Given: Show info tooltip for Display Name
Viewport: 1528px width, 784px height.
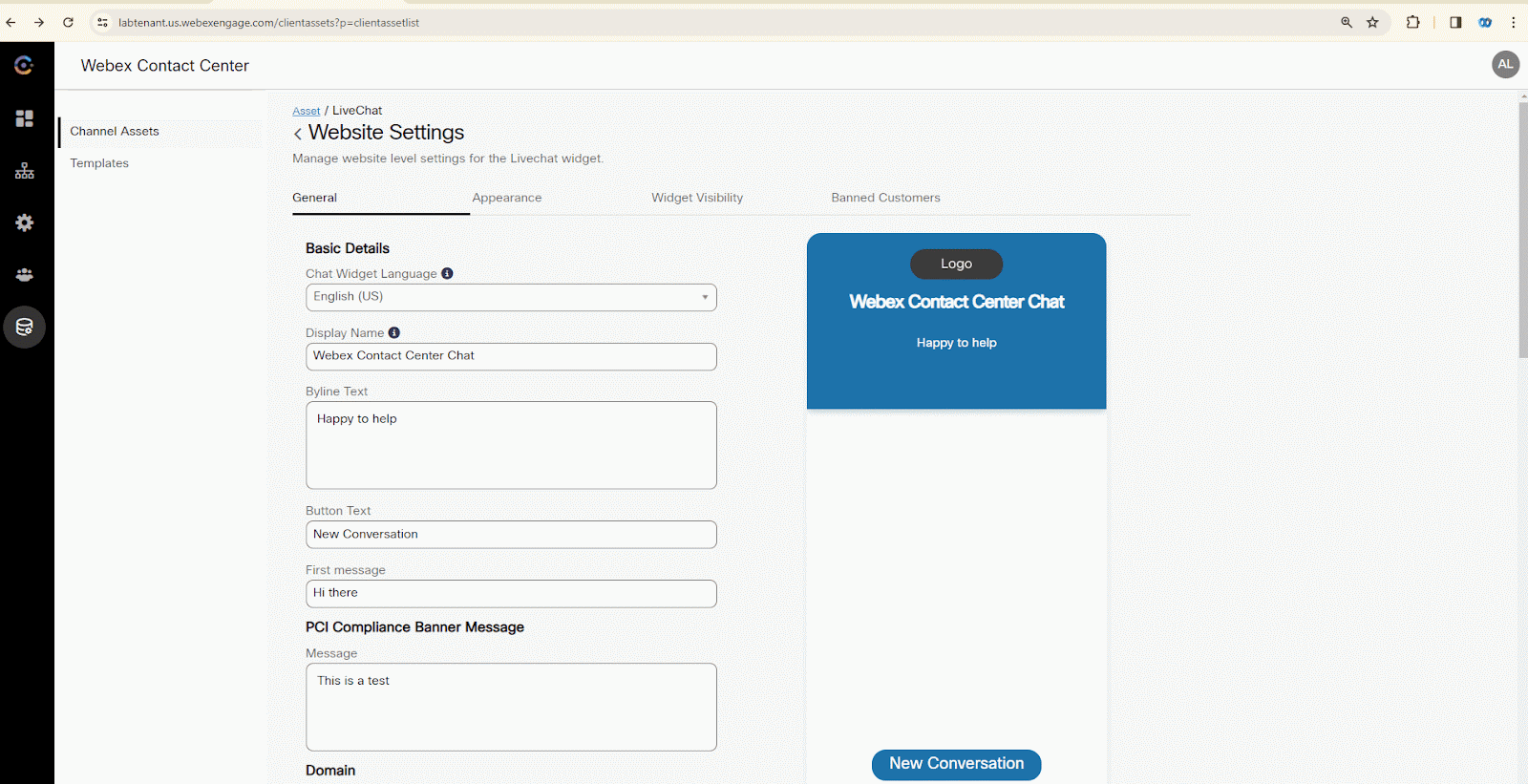Looking at the screenshot, I should (x=393, y=333).
